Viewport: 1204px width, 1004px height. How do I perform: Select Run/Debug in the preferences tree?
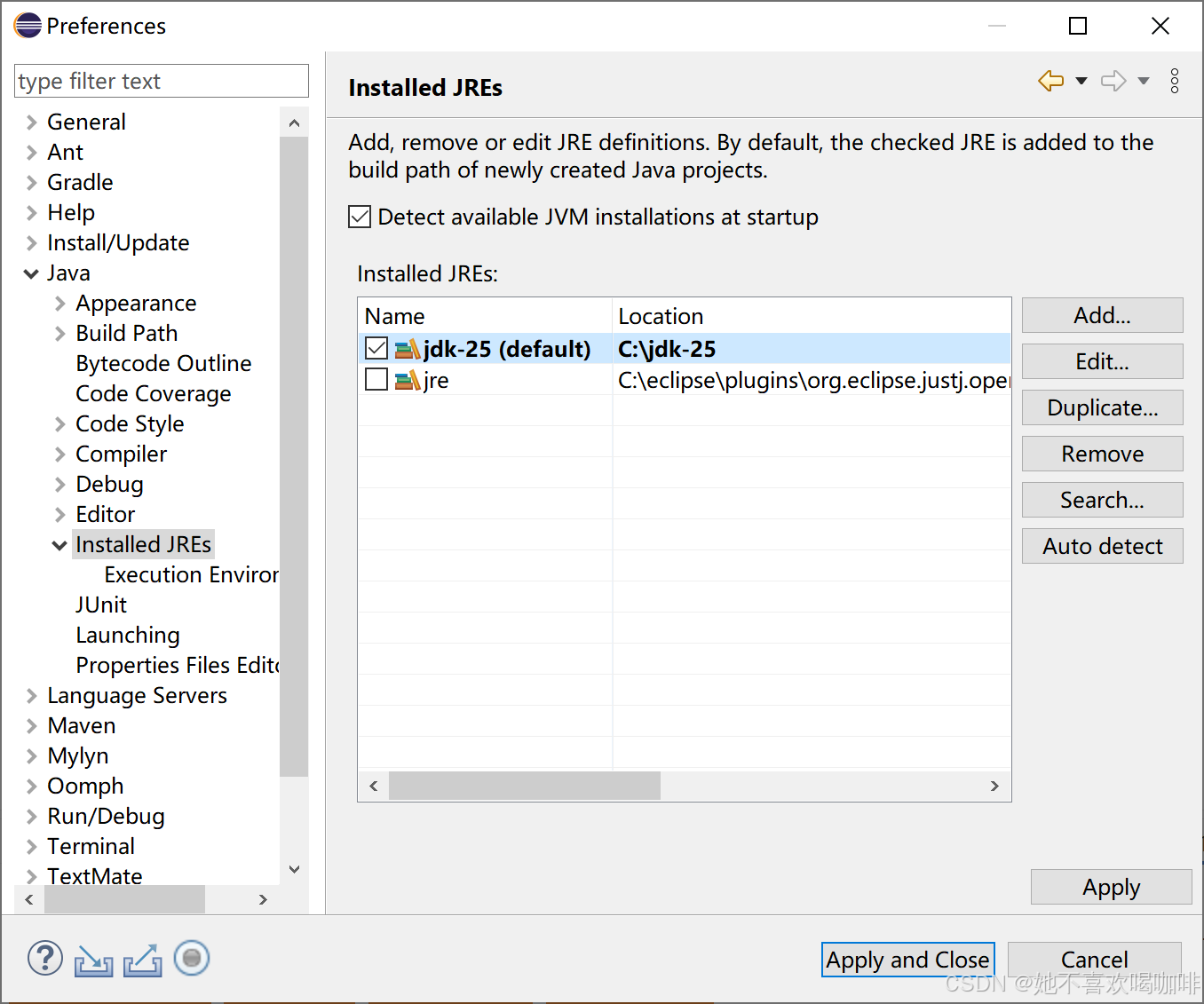tap(106, 817)
